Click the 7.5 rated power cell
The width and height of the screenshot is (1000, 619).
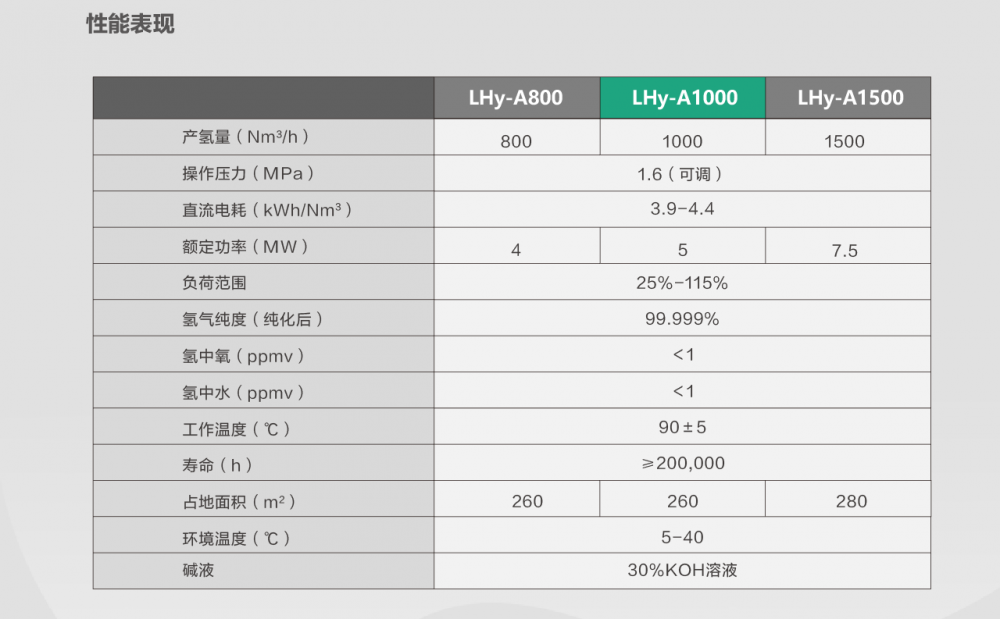(844, 251)
